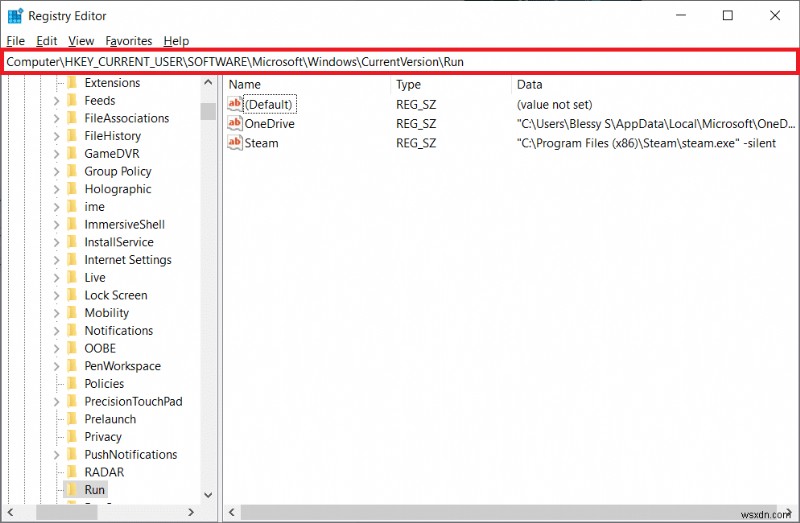The image size is (800, 523).
Task: Click the ab icon of the Steam value
Action: pyautogui.click(x=235, y=143)
